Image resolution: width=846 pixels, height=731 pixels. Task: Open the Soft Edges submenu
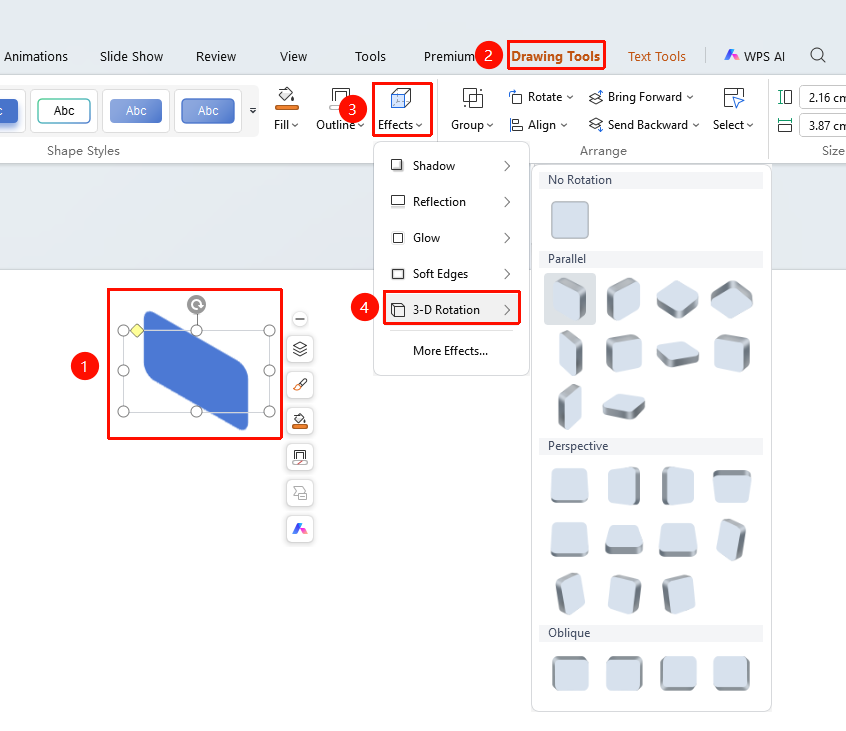(451, 274)
